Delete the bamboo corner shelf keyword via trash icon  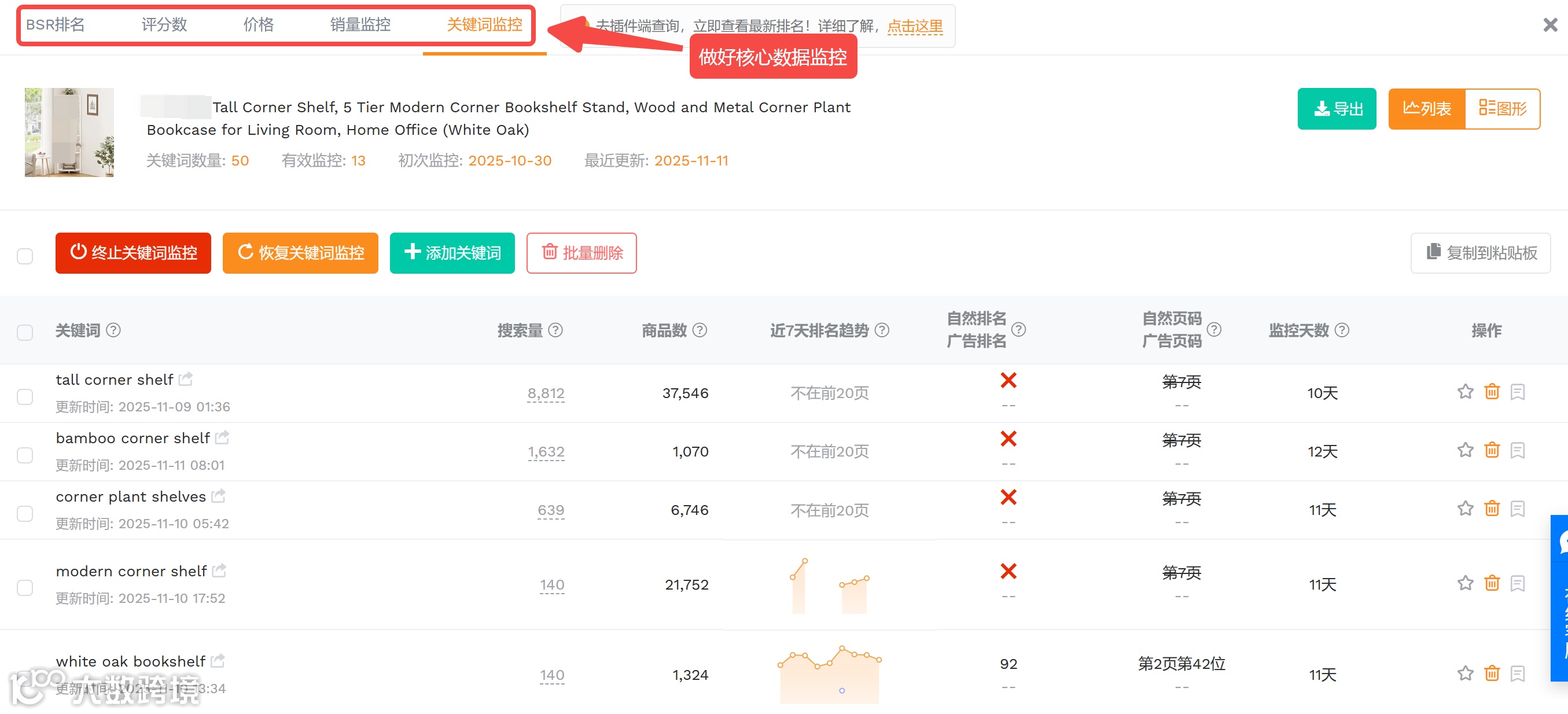point(1492,450)
